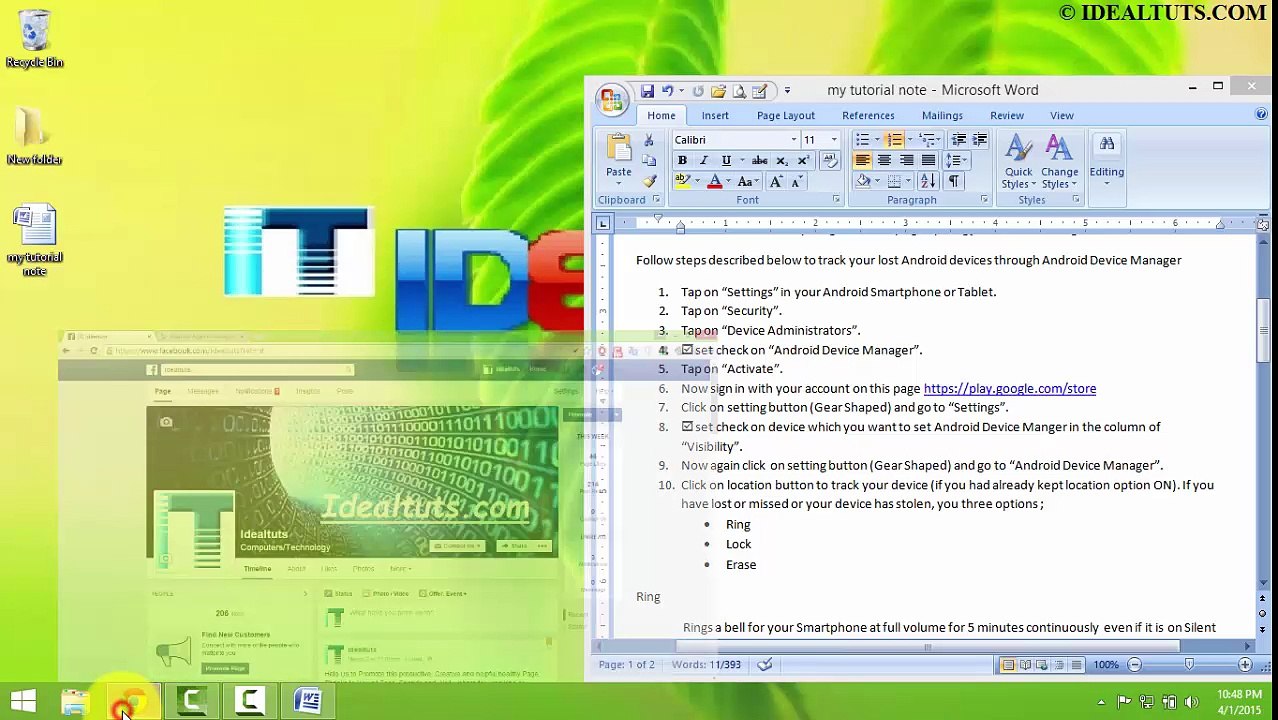Set Center alignment

[x=884, y=160]
